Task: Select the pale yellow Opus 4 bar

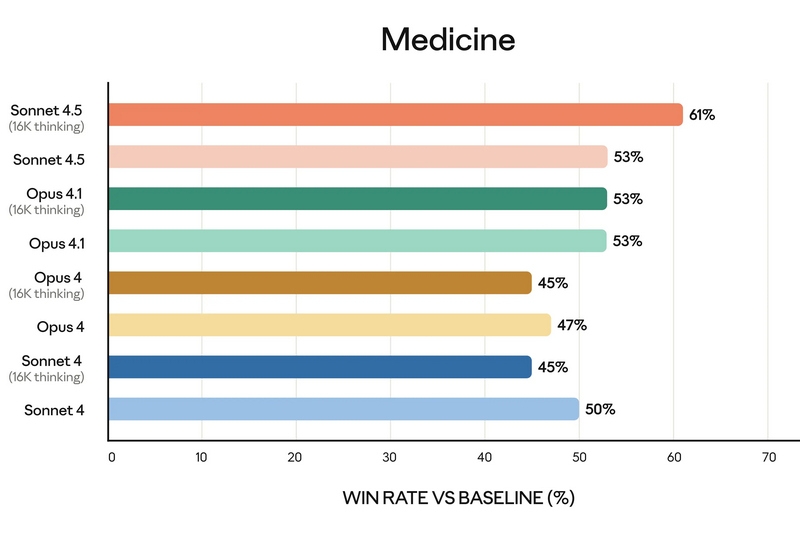Action: 329,325
